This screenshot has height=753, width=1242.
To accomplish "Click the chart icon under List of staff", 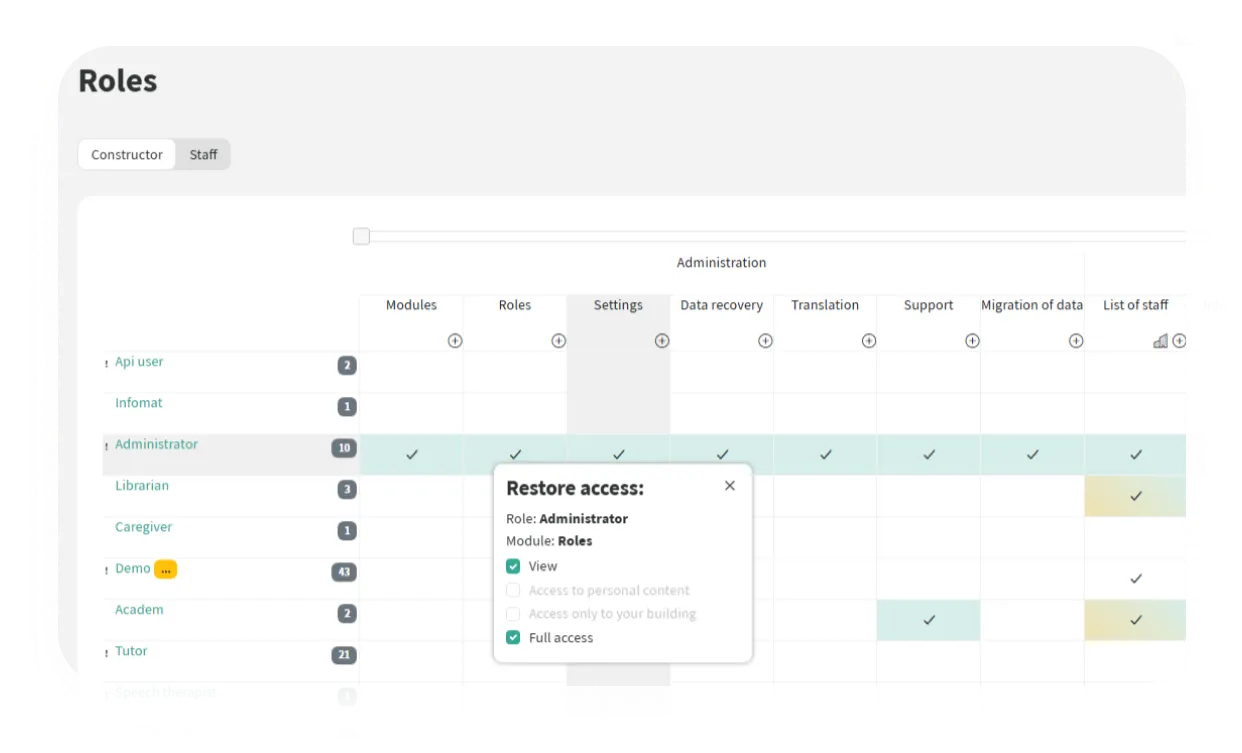I will 1160,341.
